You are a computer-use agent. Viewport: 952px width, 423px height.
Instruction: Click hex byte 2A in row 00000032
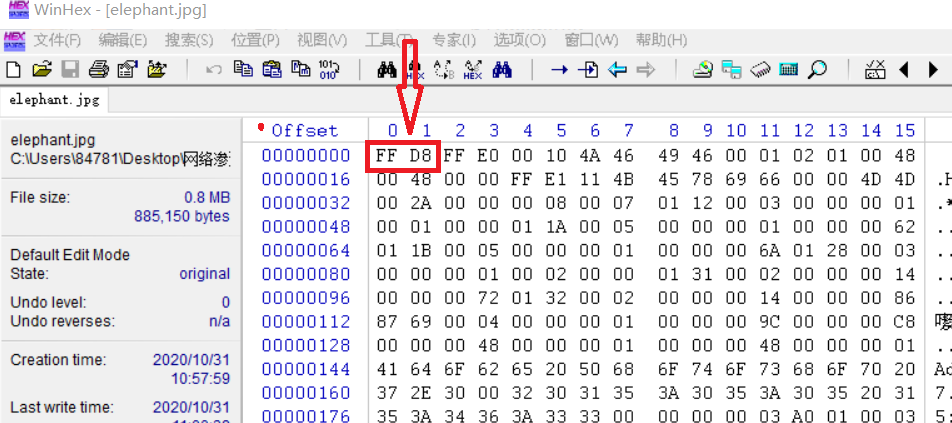(420, 203)
